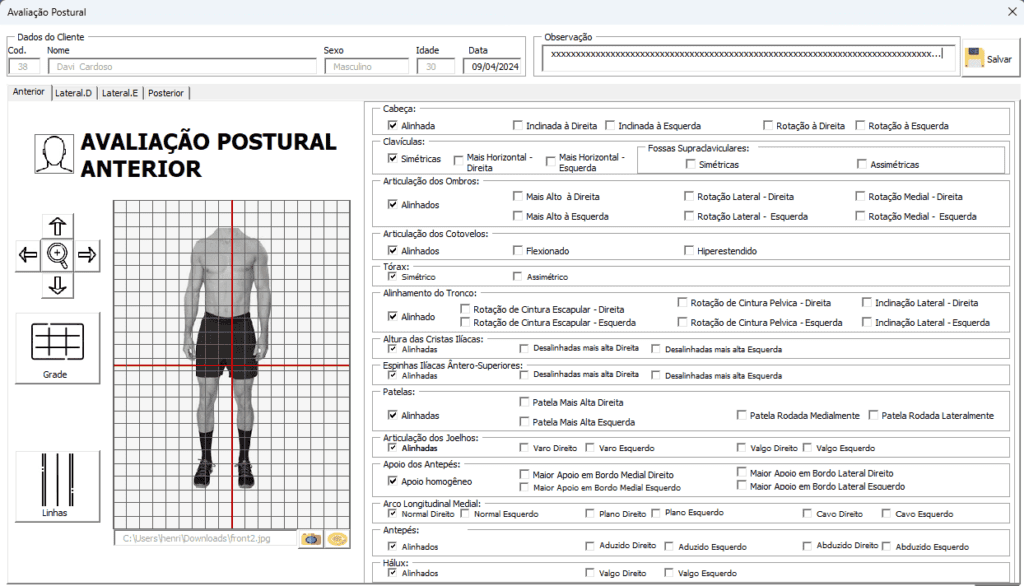Image resolution: width=1024 pixels, height=586 pixels.
Task: Check Maior Apoio em Bordo Lateral Direito
Action: [741, 472]
